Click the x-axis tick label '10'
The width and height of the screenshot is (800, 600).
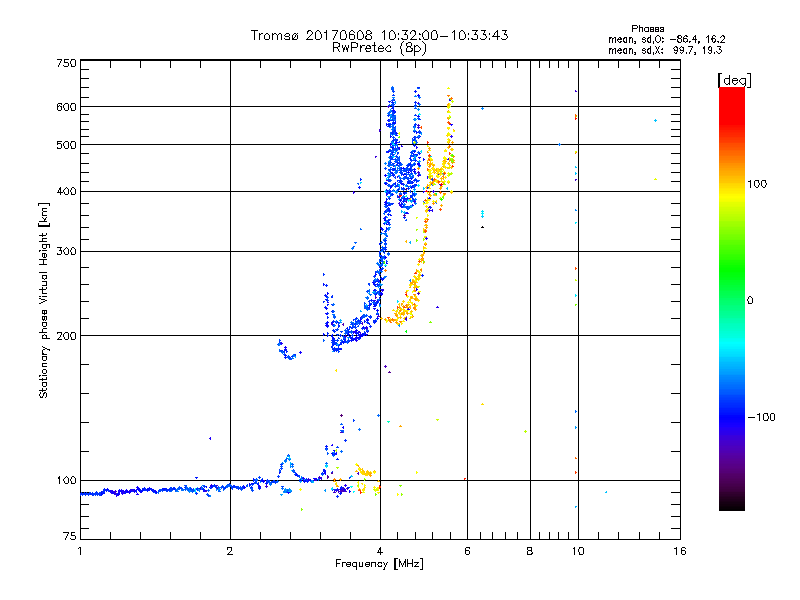point(578,551)
